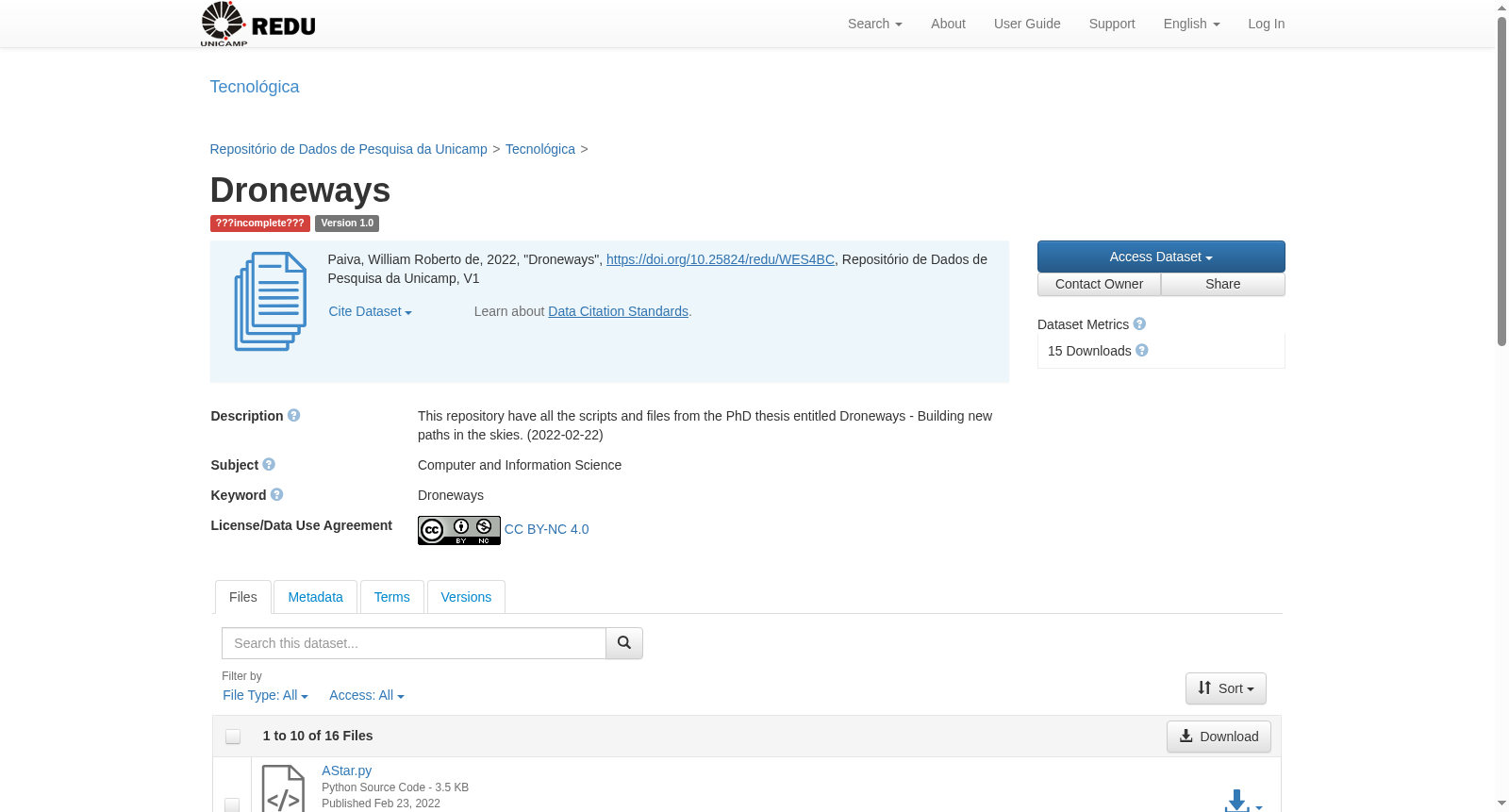Click the Log In link

click(1267, 24)
